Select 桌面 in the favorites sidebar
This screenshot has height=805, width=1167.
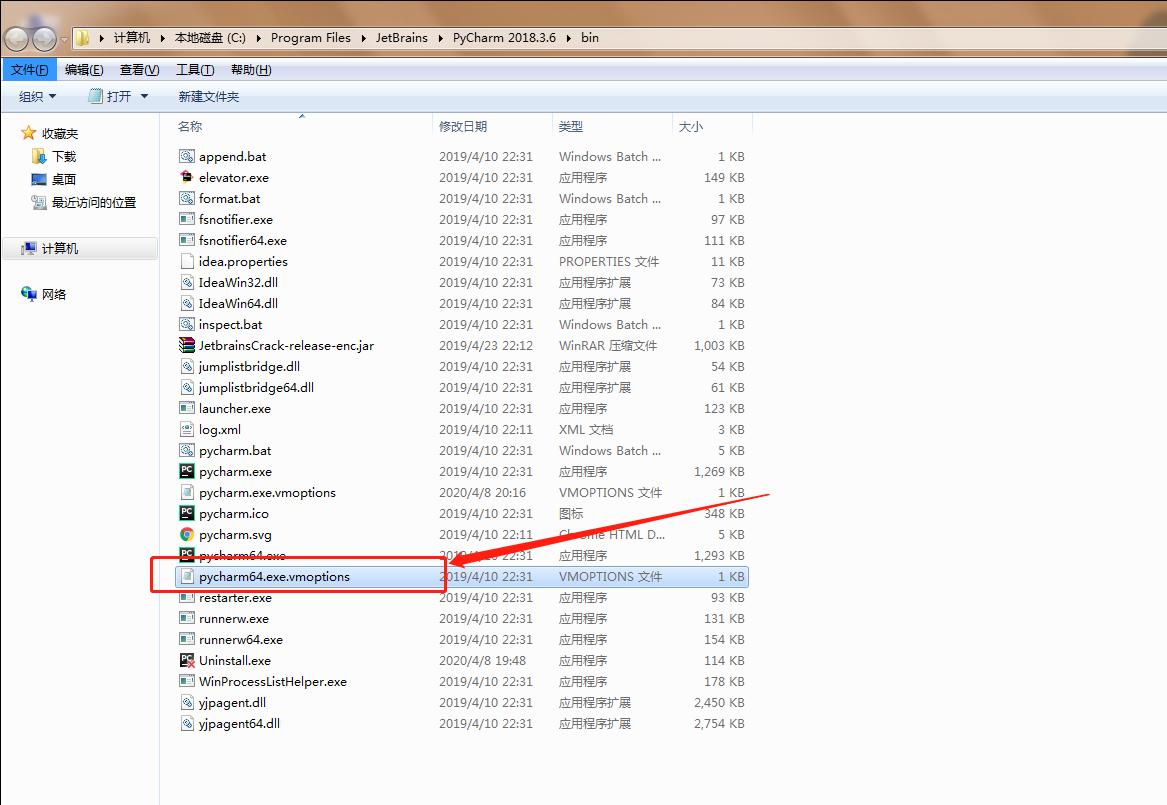point(64,179)
